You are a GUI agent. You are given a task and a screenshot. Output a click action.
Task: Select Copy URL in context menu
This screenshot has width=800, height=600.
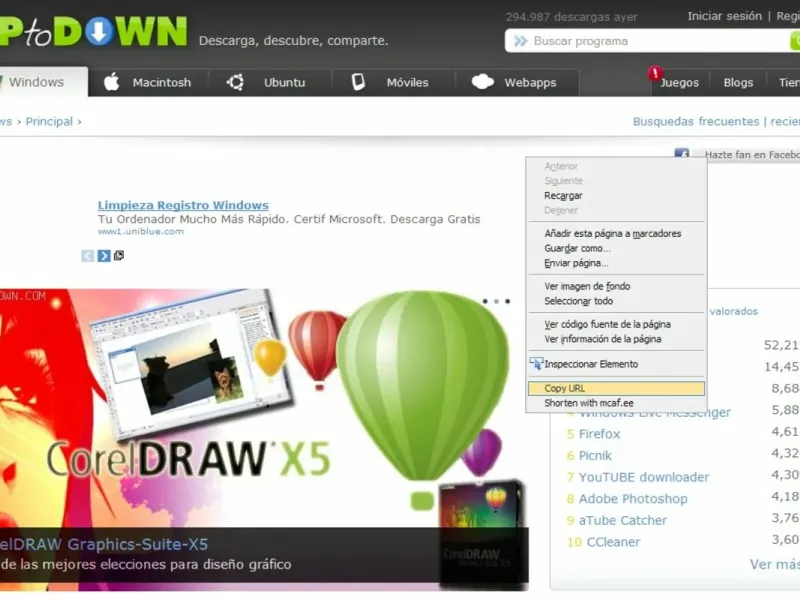(x=616, y=388)
